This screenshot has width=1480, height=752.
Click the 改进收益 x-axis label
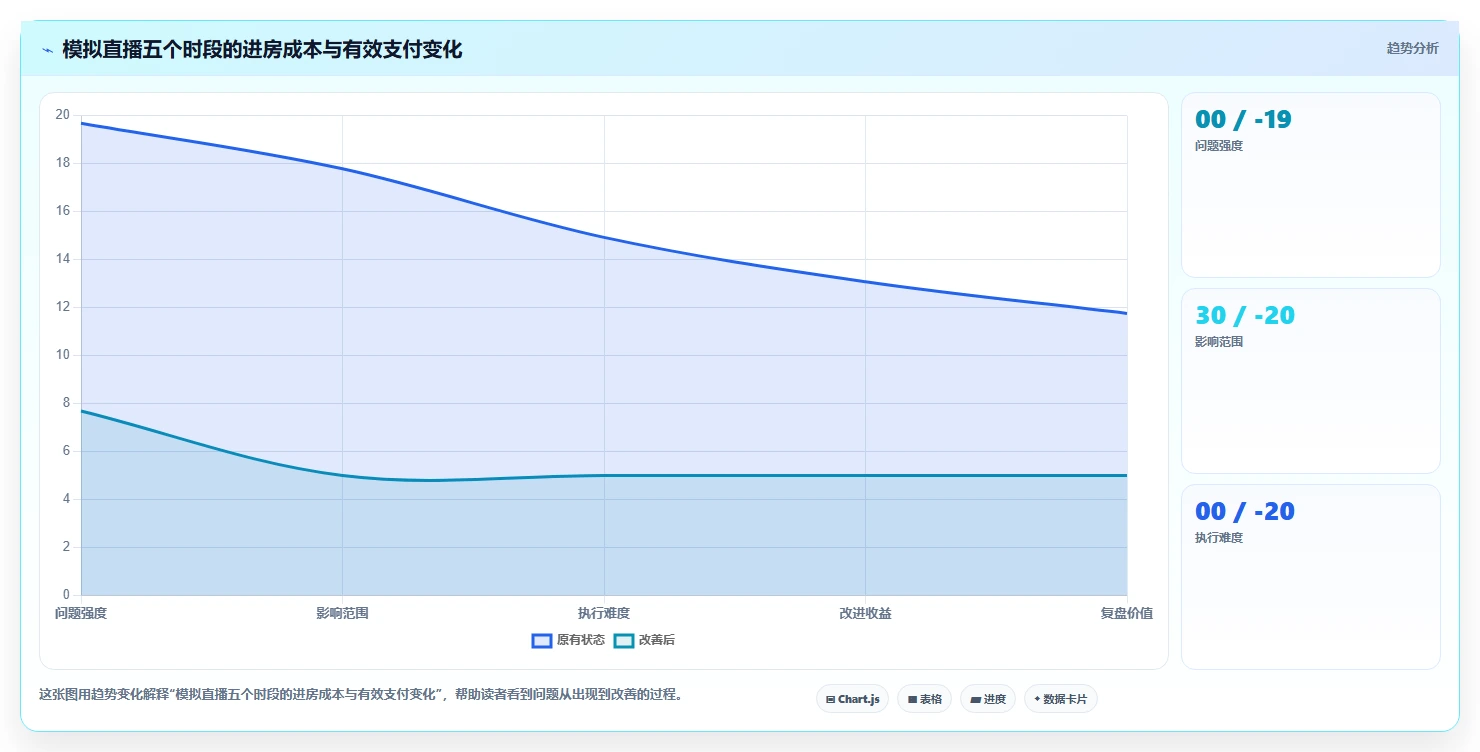pyautogui.click(x=865, y=613)
